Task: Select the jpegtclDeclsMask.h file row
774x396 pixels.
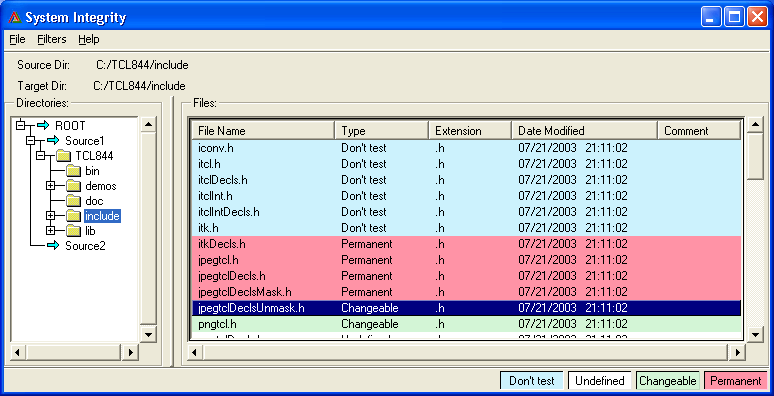Action: point(466,292)
